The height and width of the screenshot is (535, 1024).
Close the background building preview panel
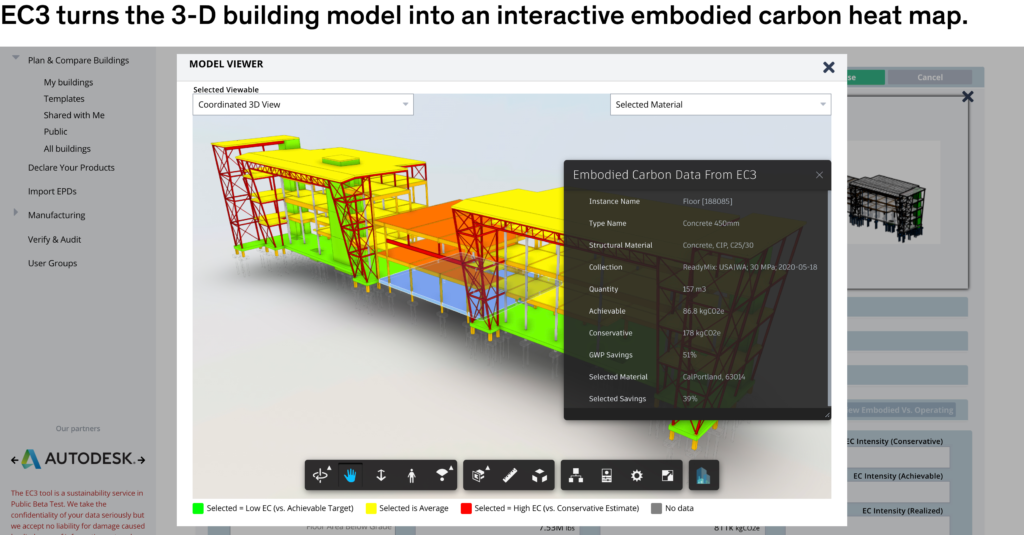(968, 97)
